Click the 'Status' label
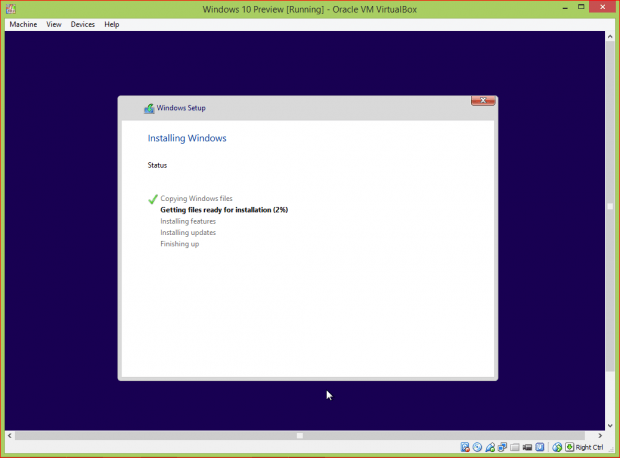 click(157, 165)
